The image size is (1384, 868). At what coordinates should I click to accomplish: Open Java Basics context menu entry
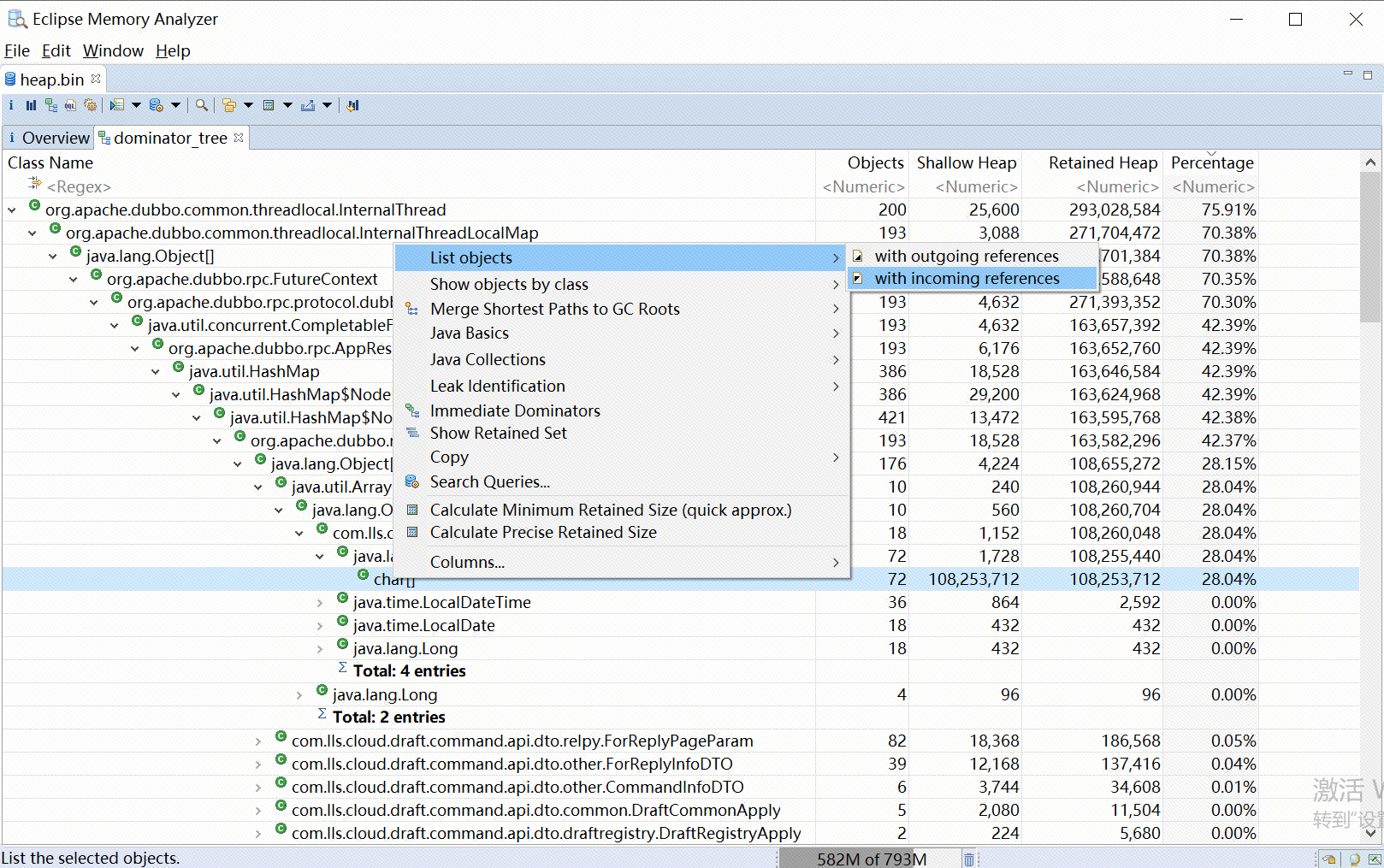[x=622, y=333]
